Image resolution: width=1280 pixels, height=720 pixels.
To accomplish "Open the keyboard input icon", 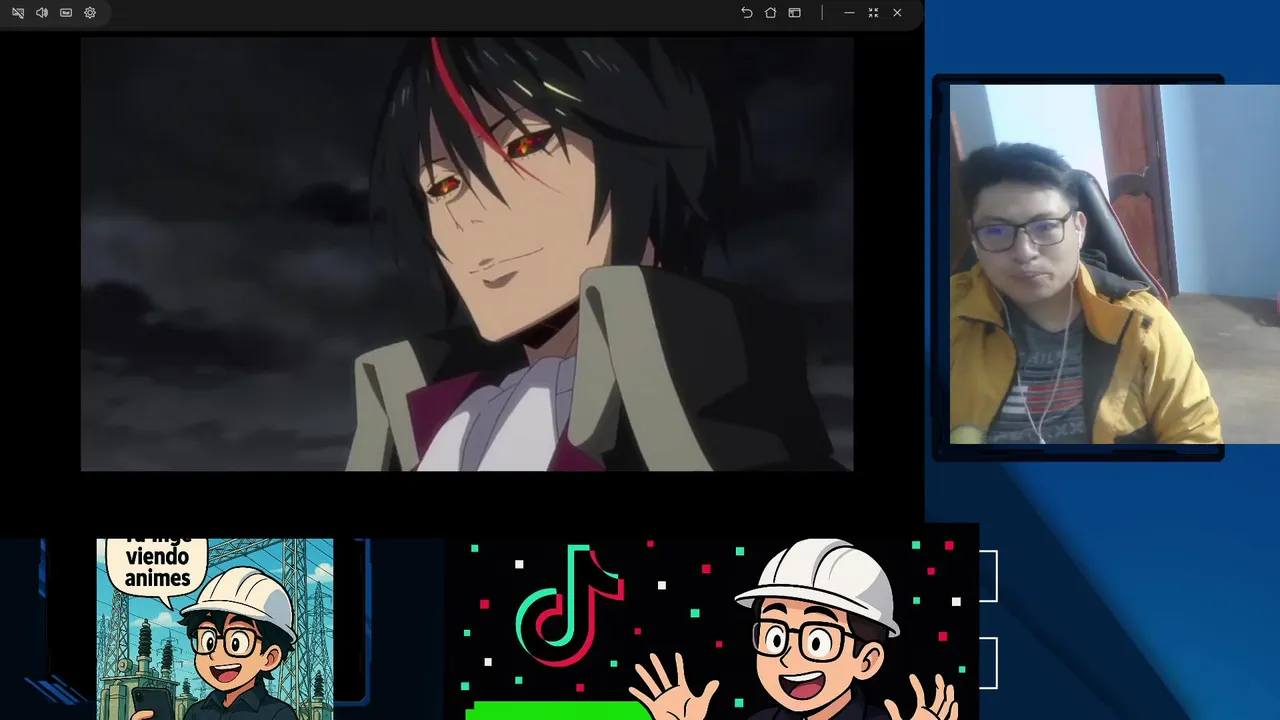I will pyautogui.click(x=66, y=13).
